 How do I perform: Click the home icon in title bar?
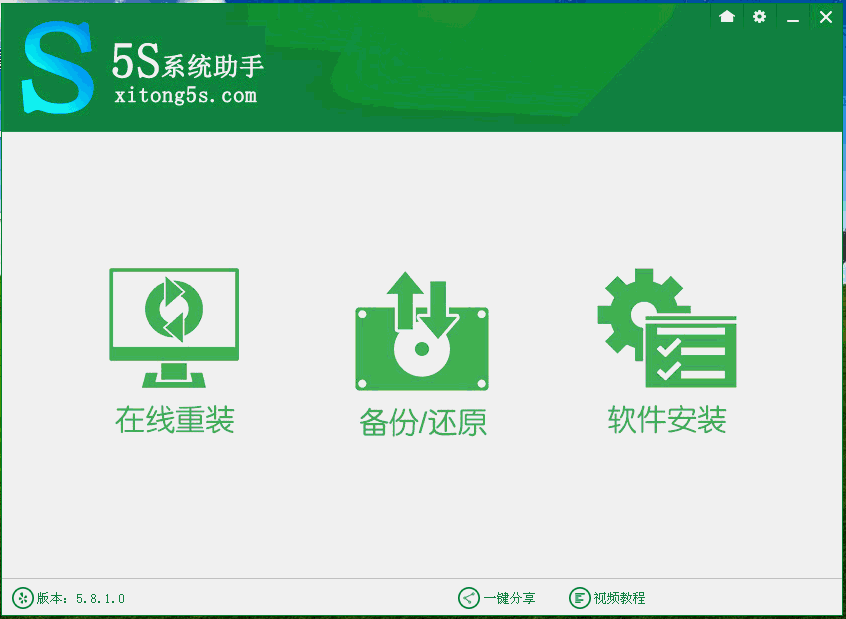click(726, 17)
